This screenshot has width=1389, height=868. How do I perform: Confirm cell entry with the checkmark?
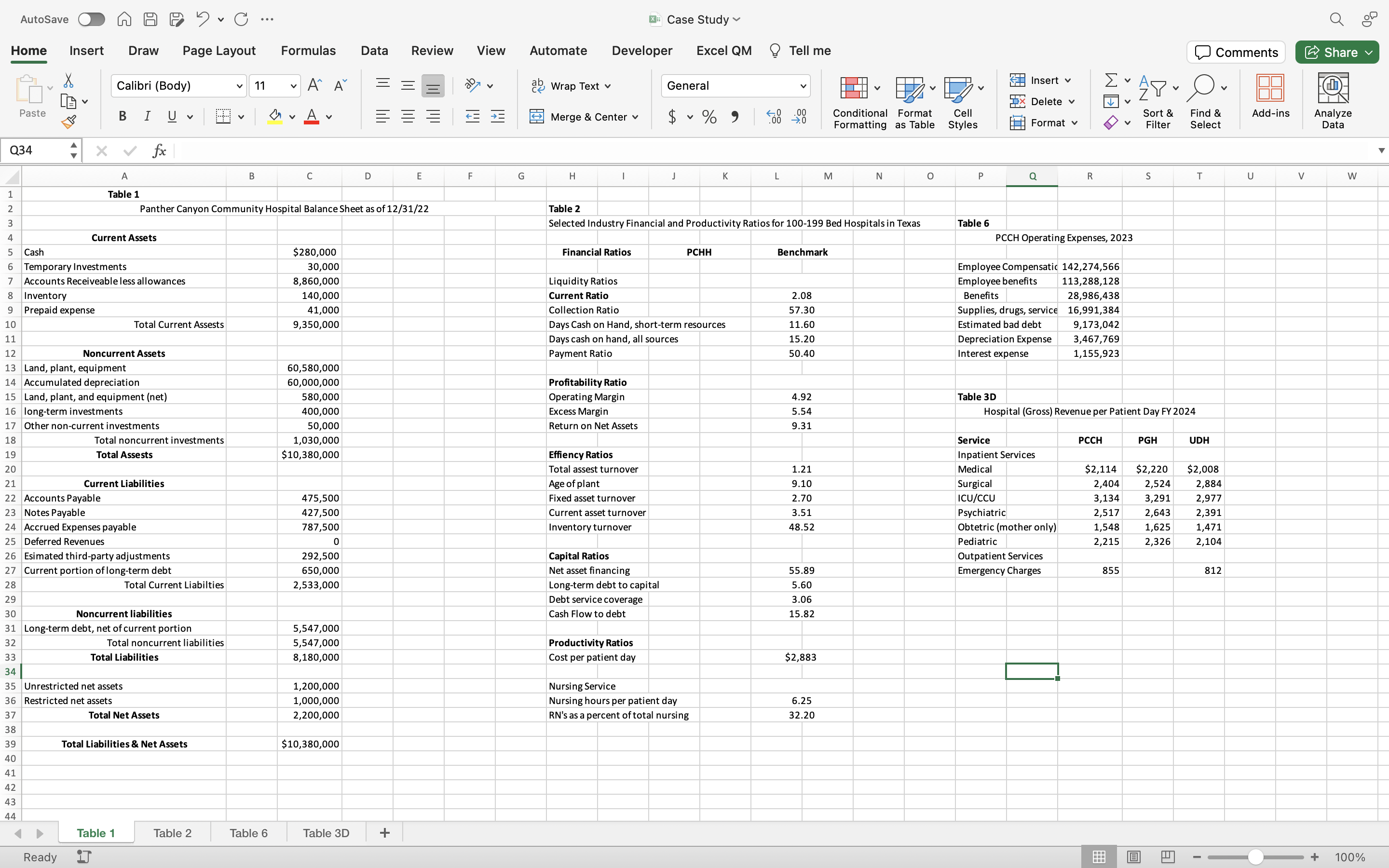click(x=129, y=150)
